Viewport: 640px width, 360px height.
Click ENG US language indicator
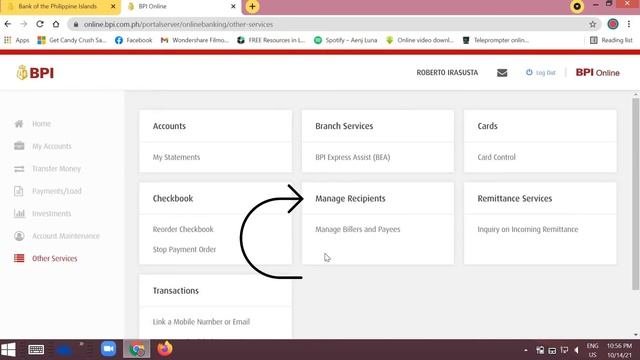pyautogui.click(x=592, y=350)
